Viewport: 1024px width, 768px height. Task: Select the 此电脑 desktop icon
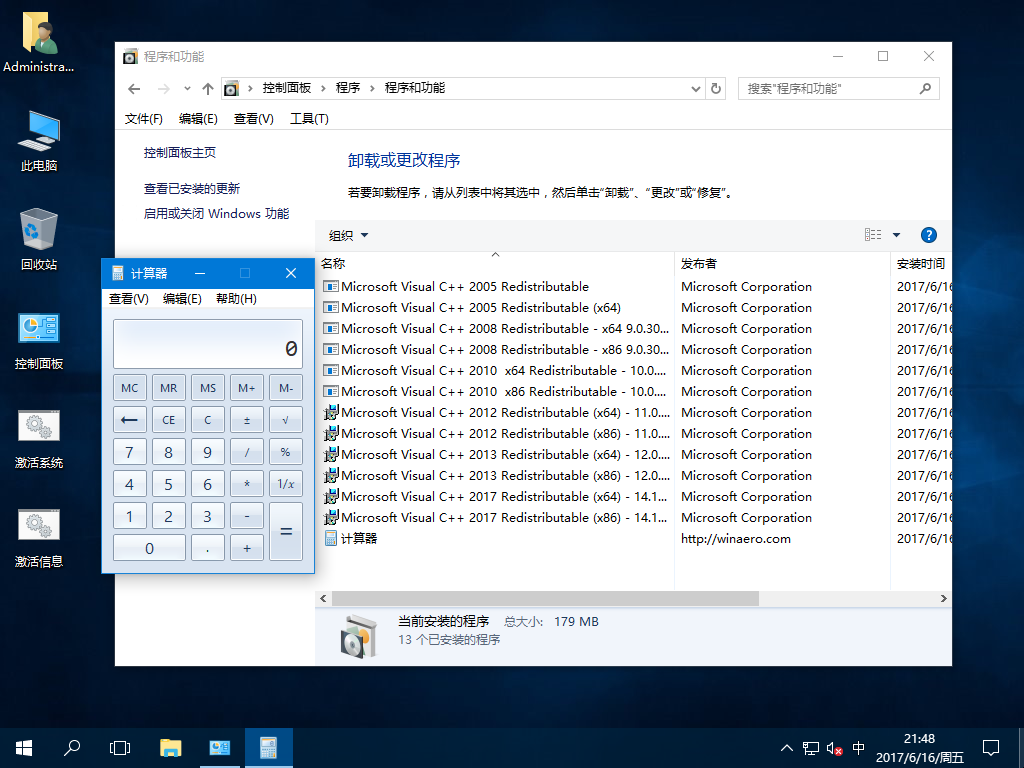tap(39, 141)
